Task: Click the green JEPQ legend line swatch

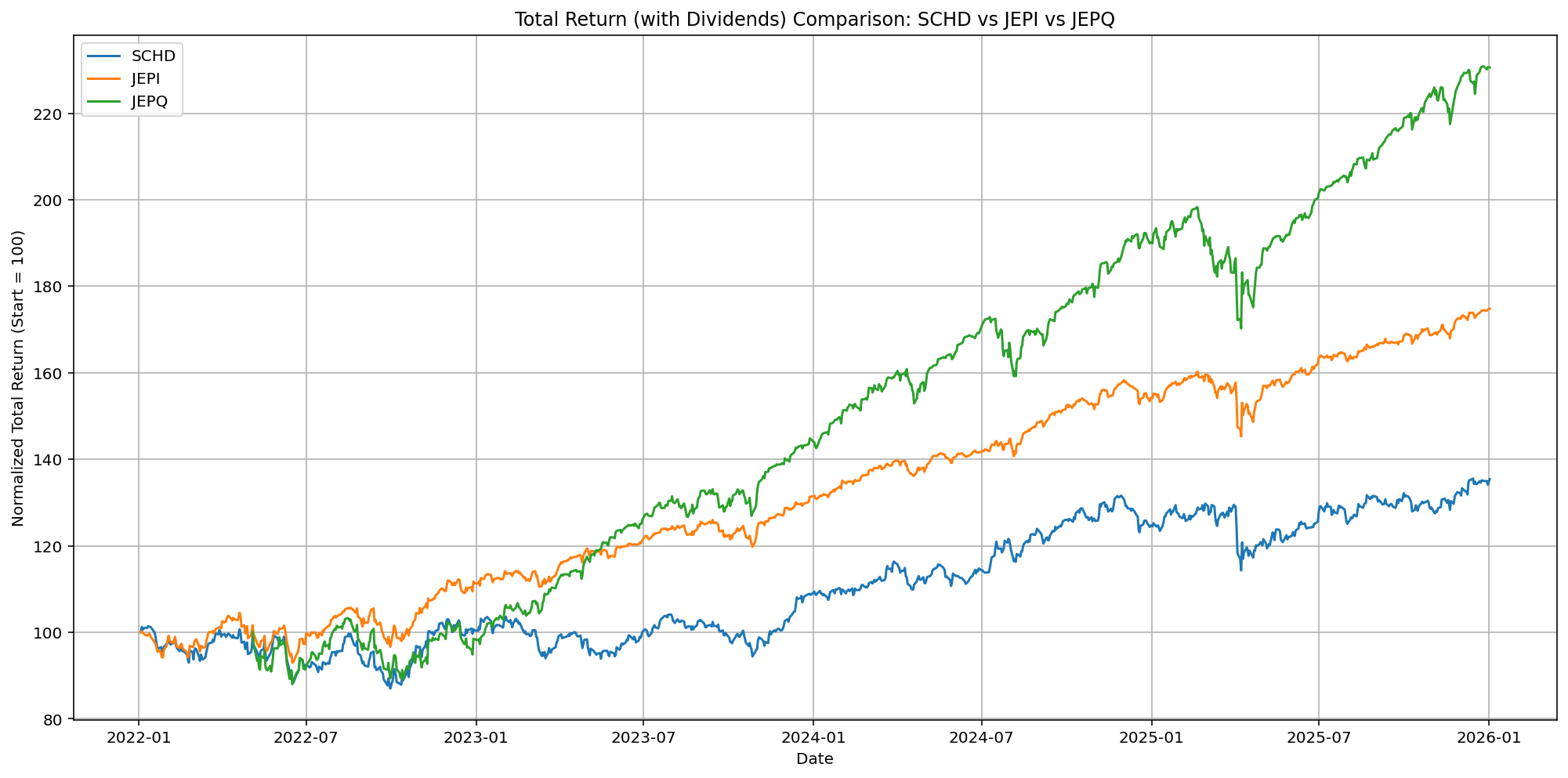Action: pos(103,102)
